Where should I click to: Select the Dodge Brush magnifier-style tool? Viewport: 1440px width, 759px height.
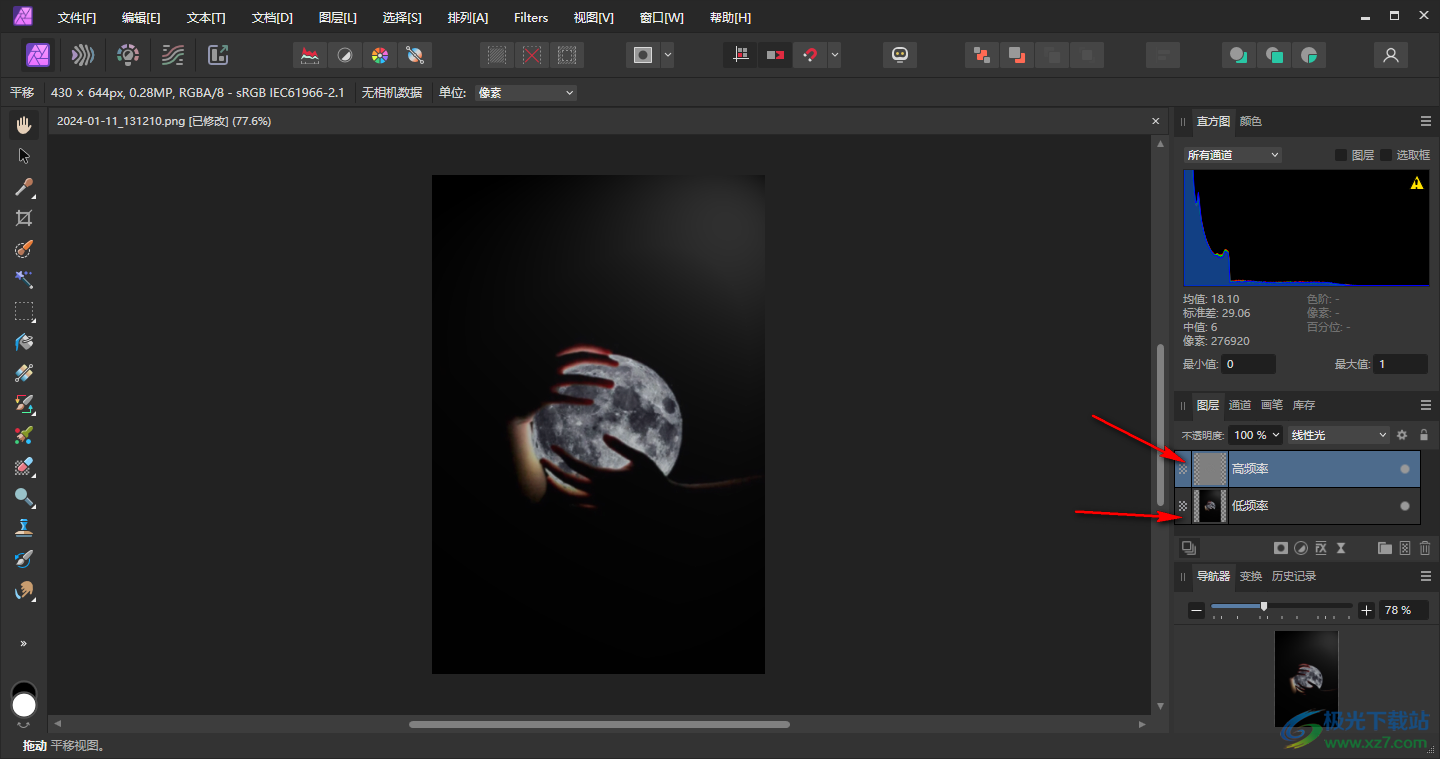pos(24,497)
